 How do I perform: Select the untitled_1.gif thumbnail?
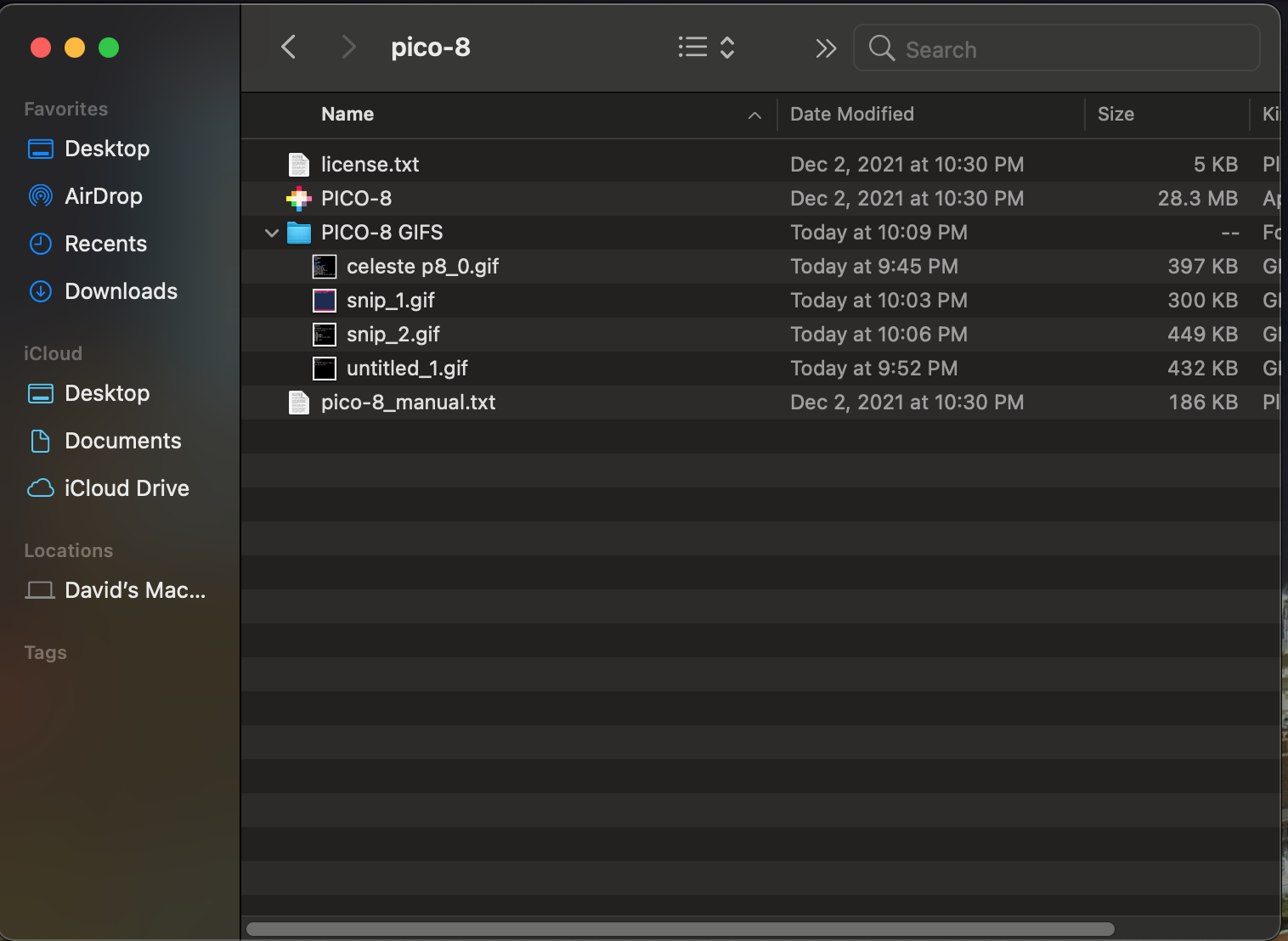325,369
